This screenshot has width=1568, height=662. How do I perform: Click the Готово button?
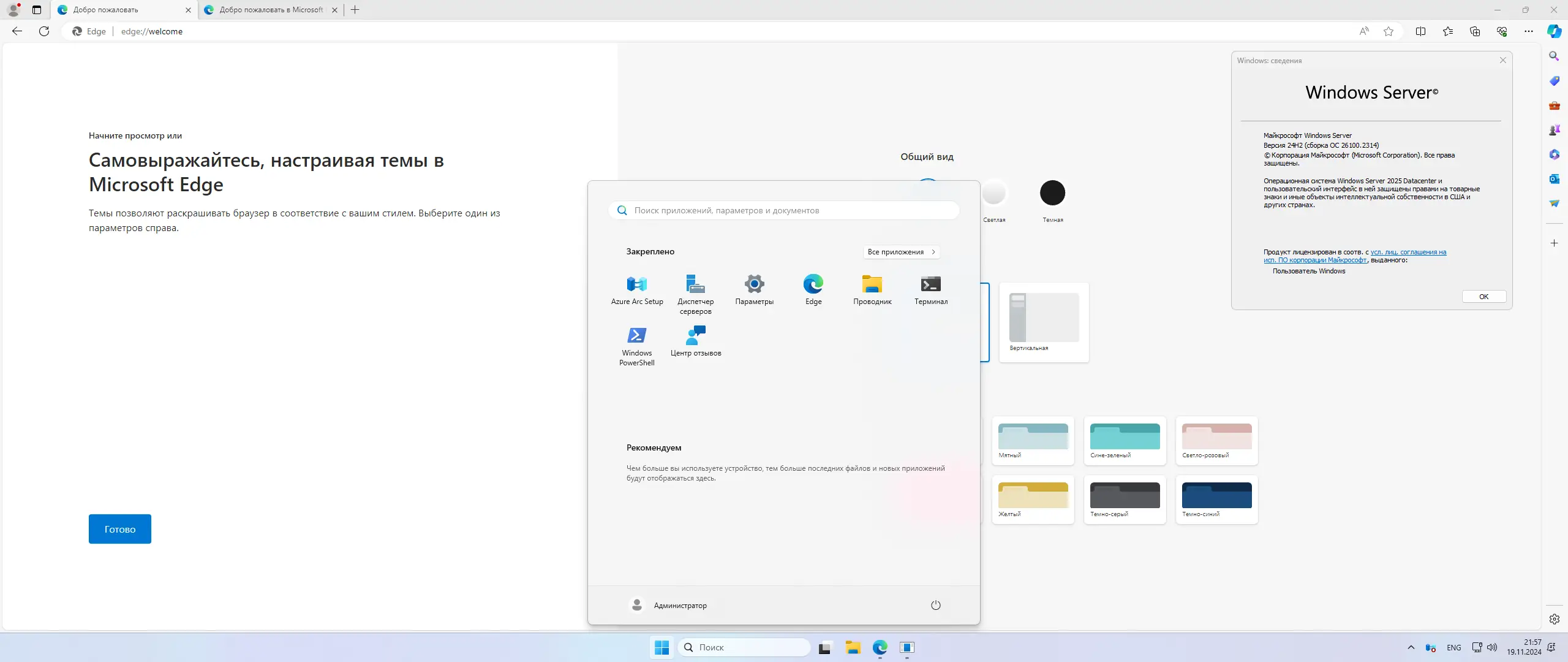[x=119, y=528]
